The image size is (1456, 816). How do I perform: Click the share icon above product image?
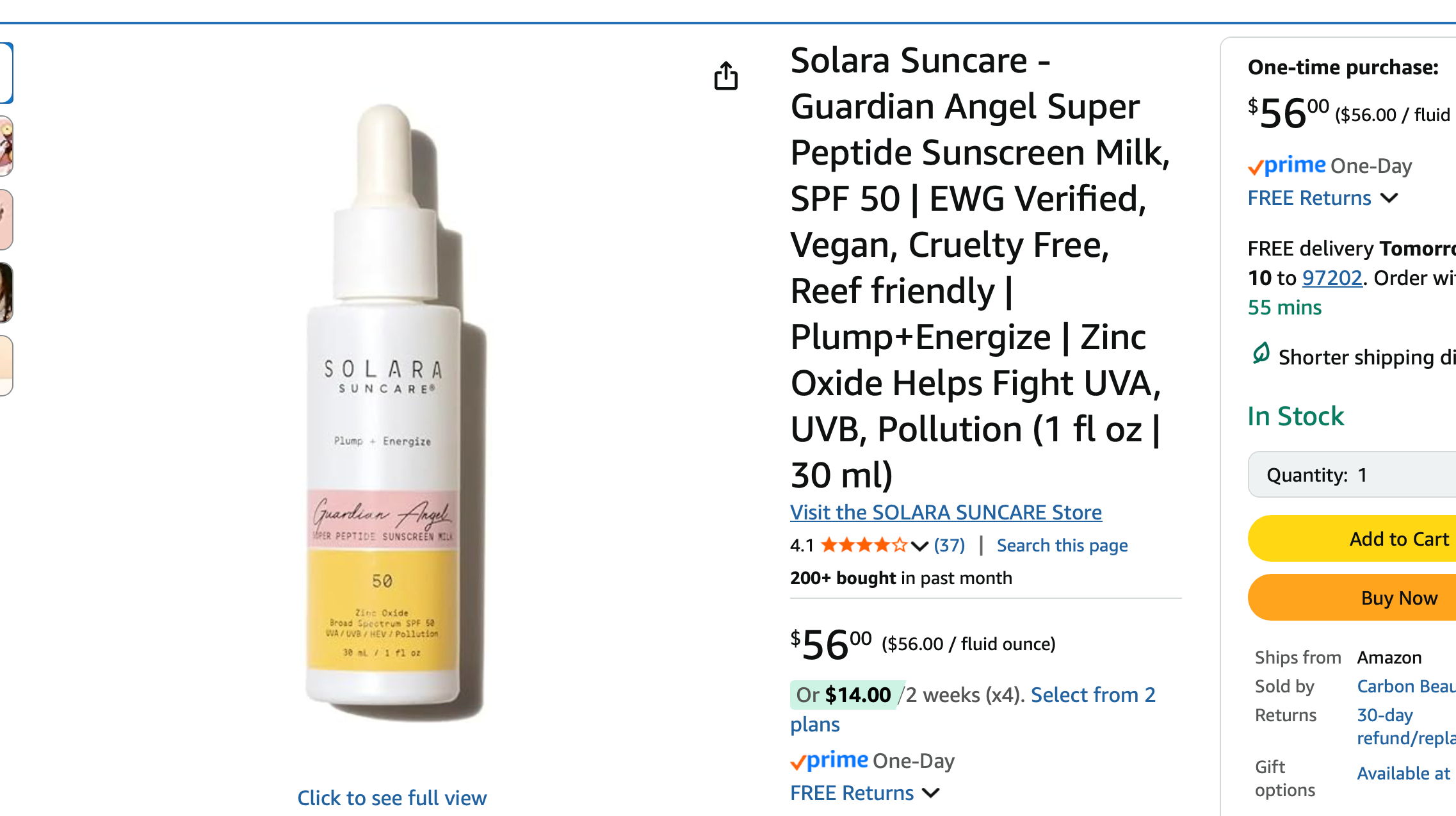[x=725, y=76]
